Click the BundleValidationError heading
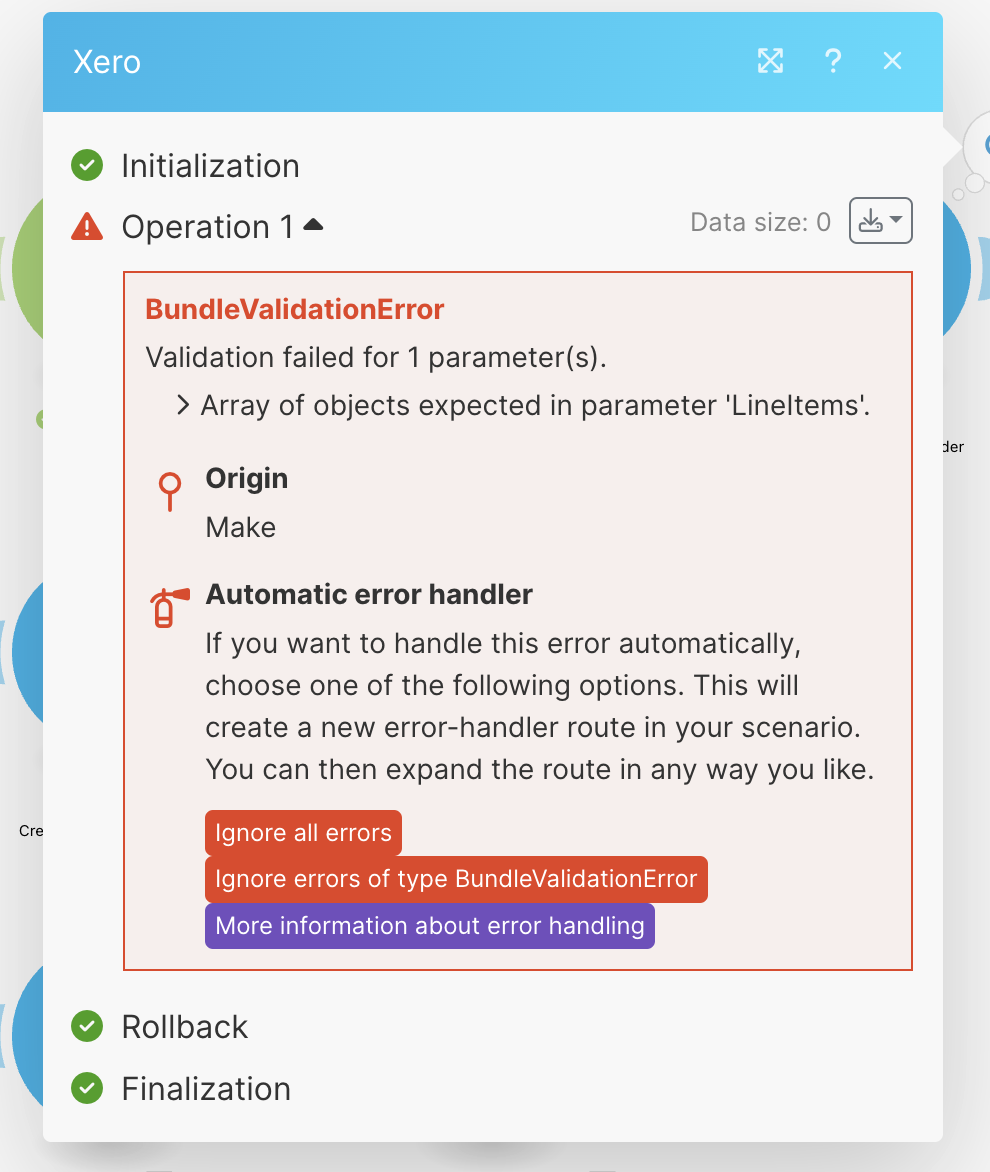 pos(295,309)
